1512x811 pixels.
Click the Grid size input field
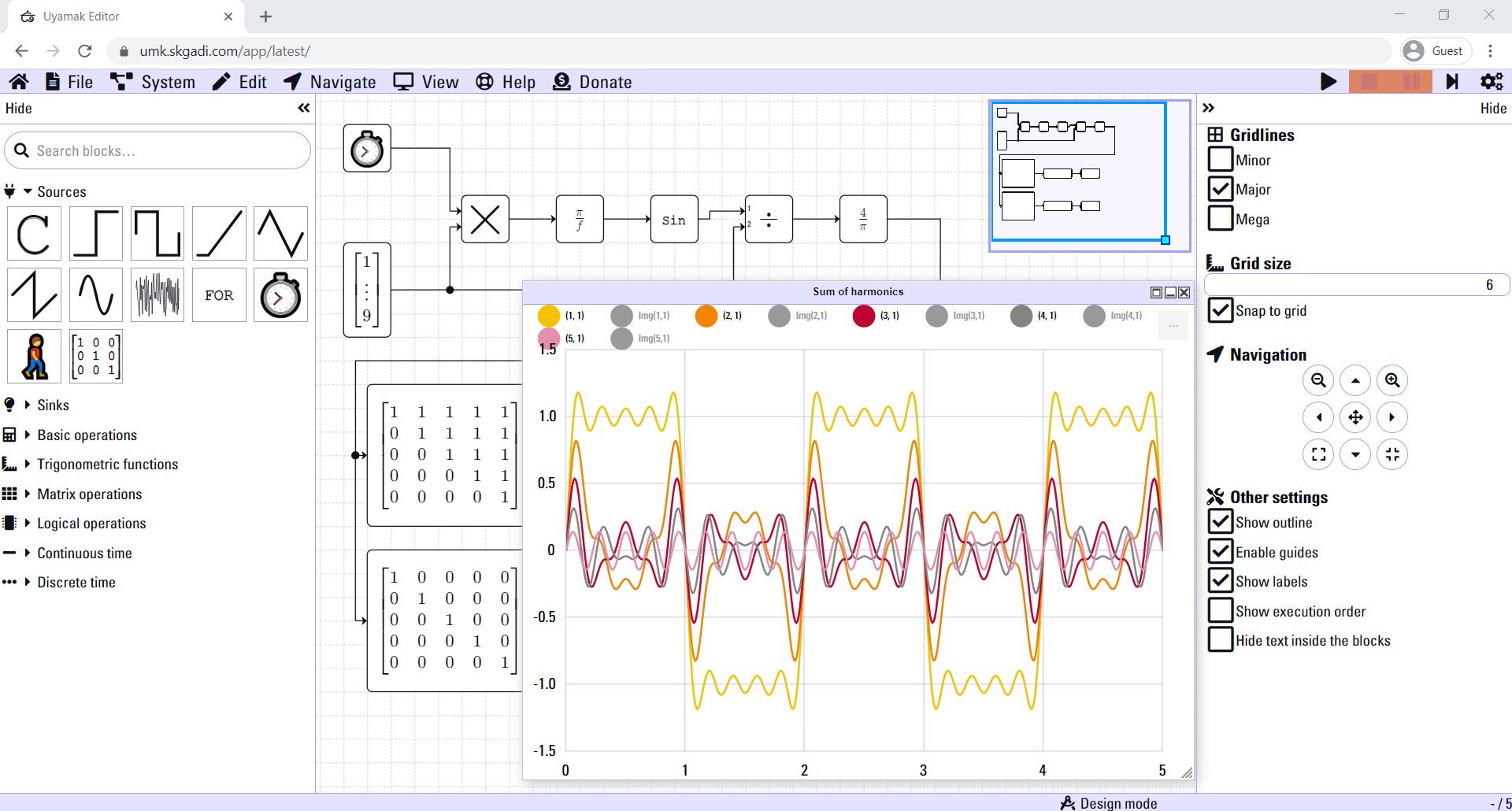(x=1356, y=284)
